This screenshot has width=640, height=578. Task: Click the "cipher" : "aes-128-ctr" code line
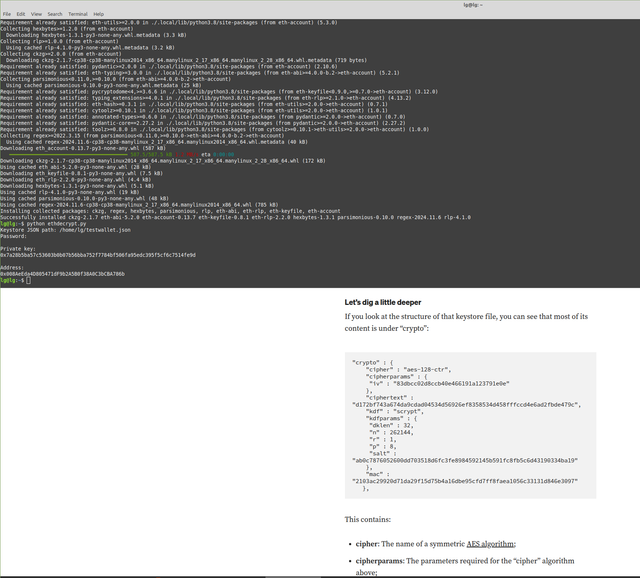click(x=409, y=369)
